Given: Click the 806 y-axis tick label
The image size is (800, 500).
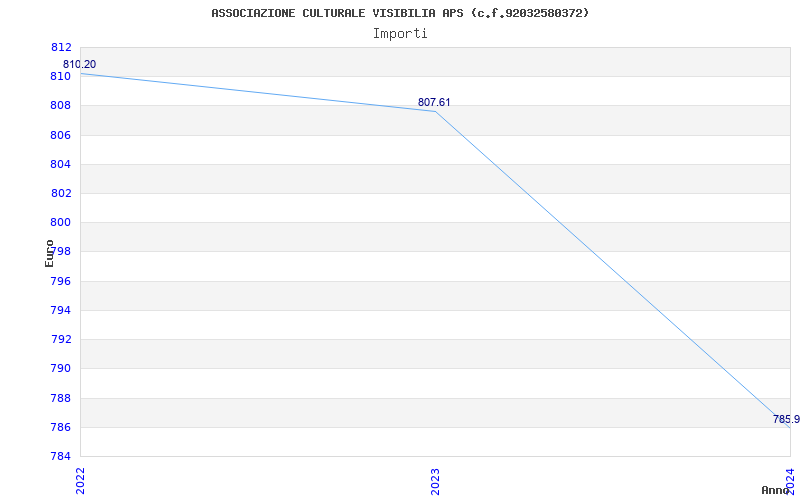Looking at the screenshot, I should 61,135.
